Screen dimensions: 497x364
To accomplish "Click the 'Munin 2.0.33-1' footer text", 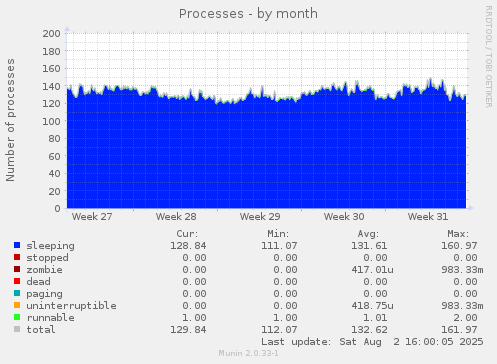I will (x=248, y=353).
